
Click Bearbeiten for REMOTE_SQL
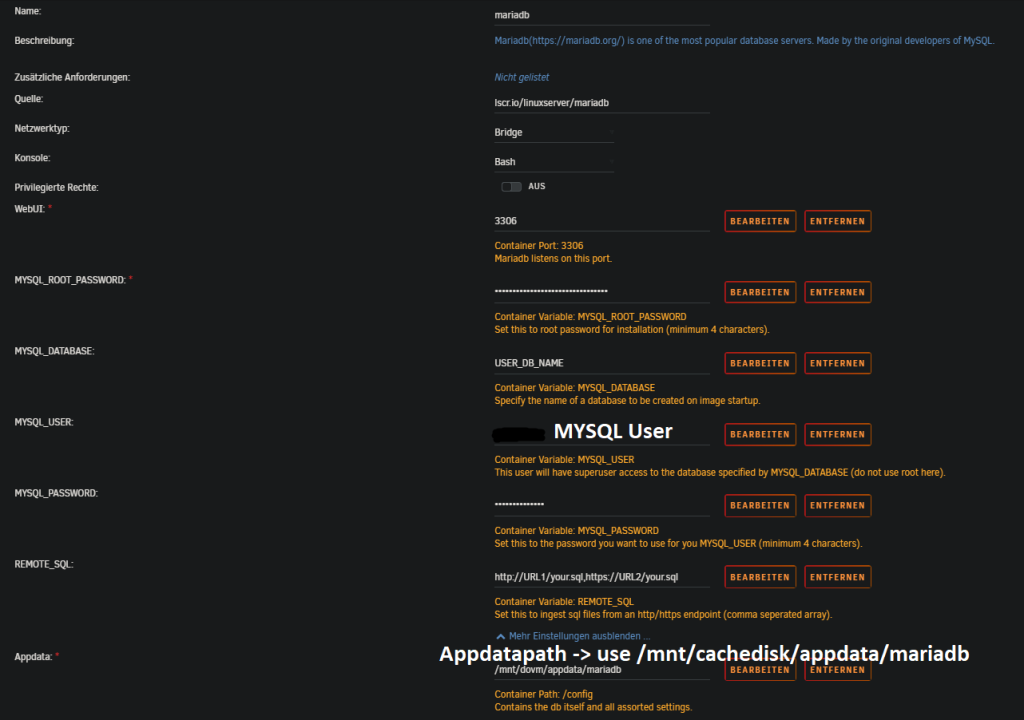760,577
